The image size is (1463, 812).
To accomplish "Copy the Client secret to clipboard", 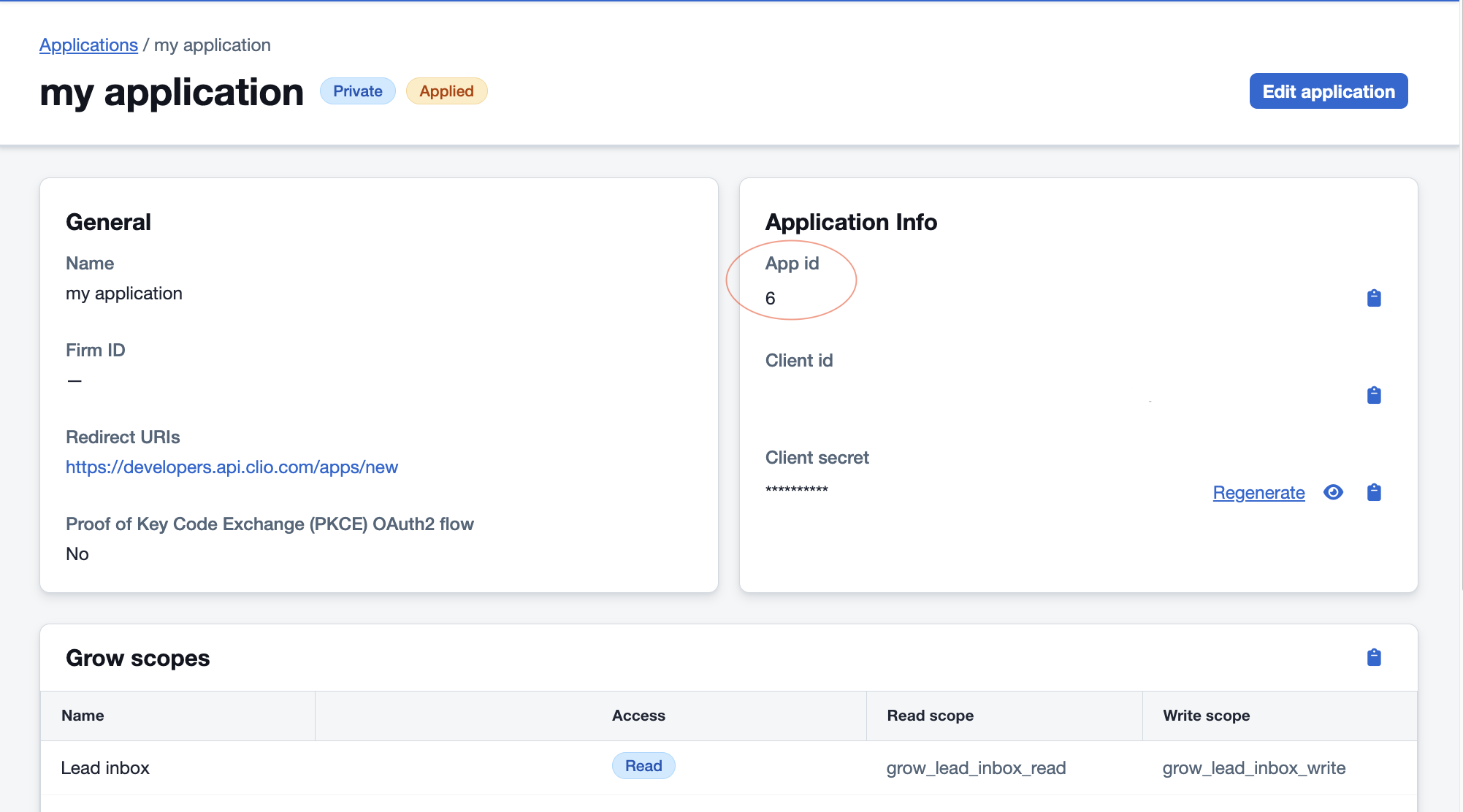I will [1374, 492].
